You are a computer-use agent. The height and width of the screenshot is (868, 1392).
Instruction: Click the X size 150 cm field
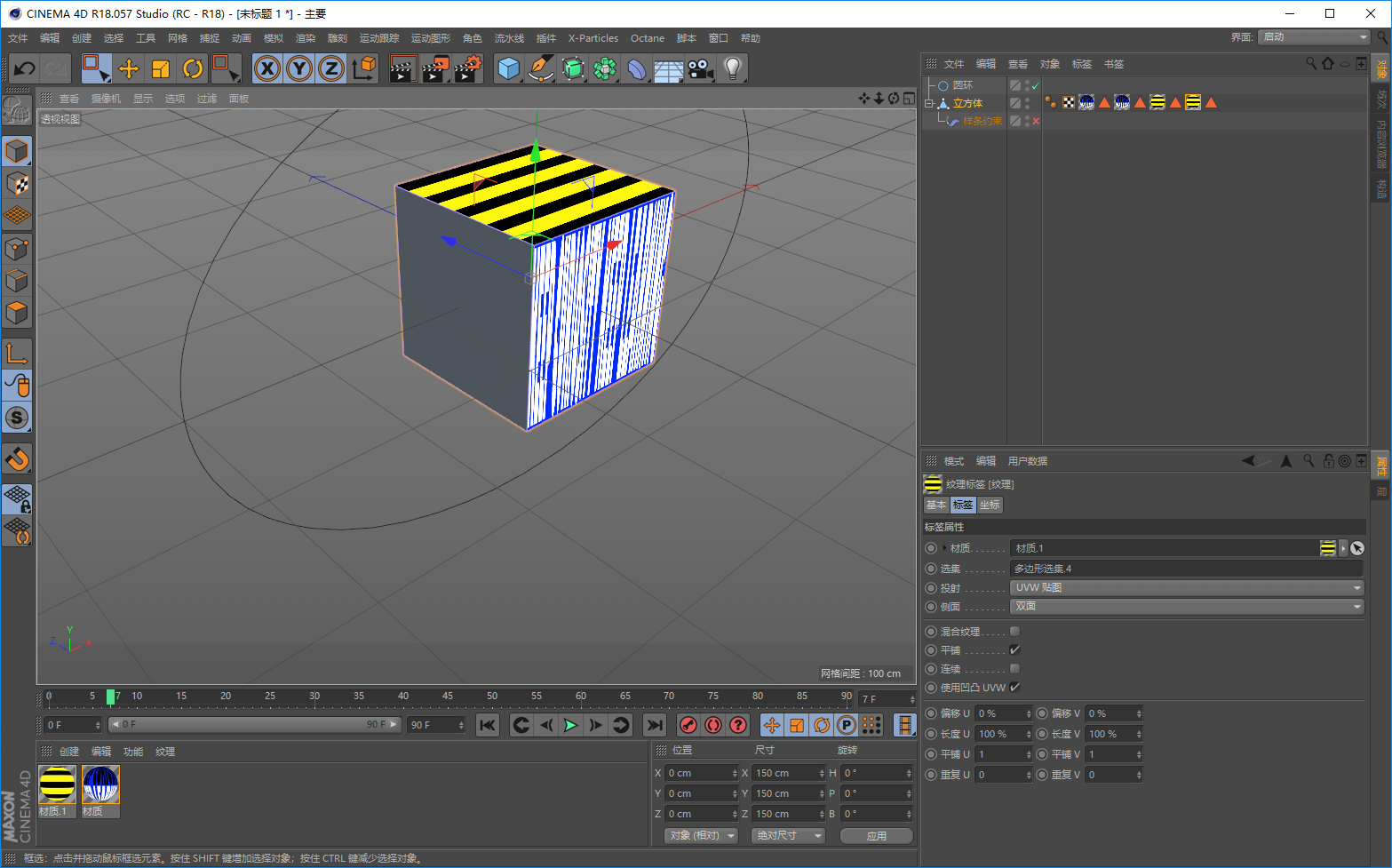click(x=789, y=773)
